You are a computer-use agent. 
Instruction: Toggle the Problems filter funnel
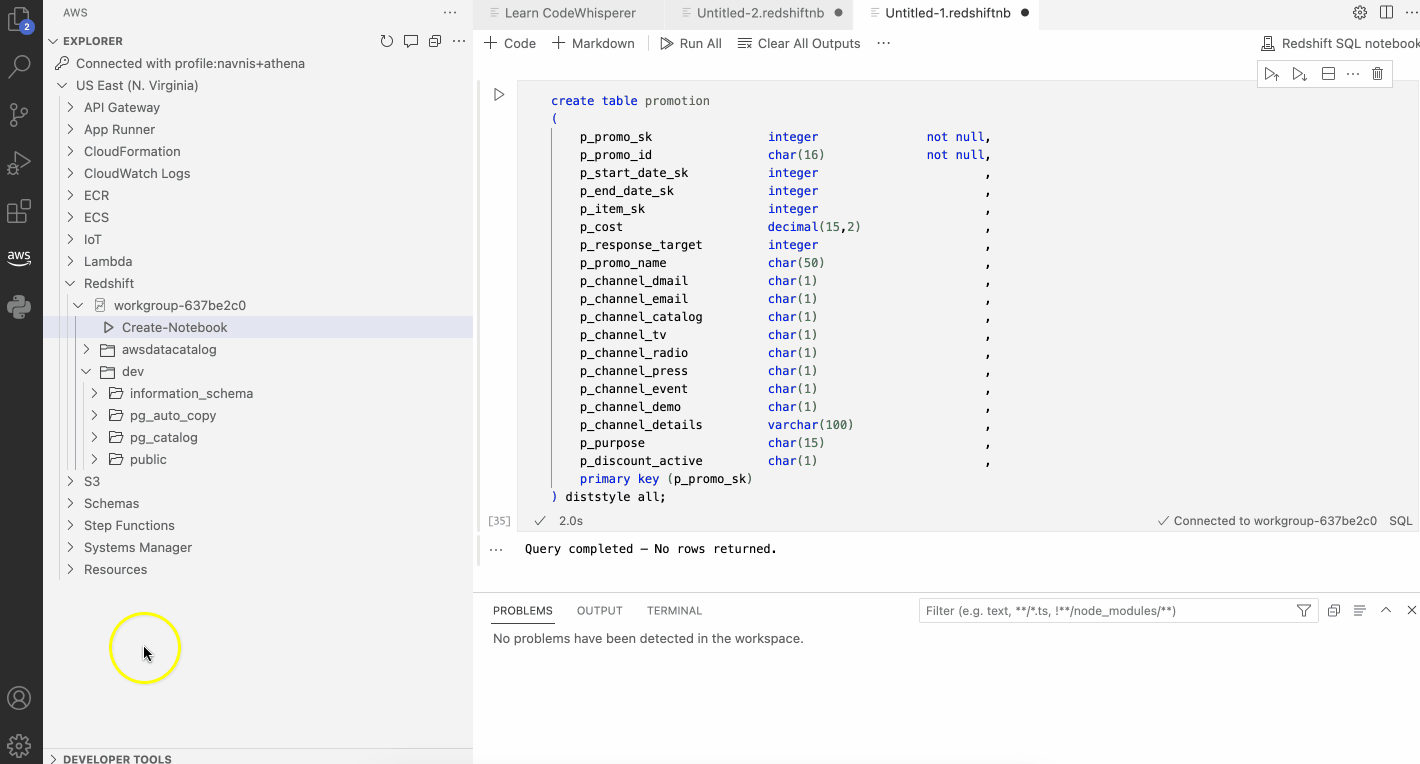coord(1304,611)
